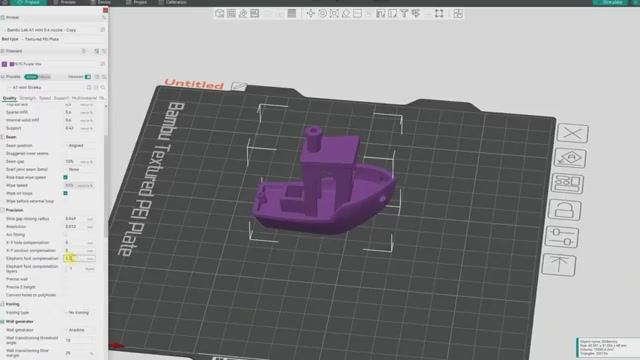This screenshot has height=360, width=640.
Task: Click the Add plate toolbar icon
Action: (231, 13)
